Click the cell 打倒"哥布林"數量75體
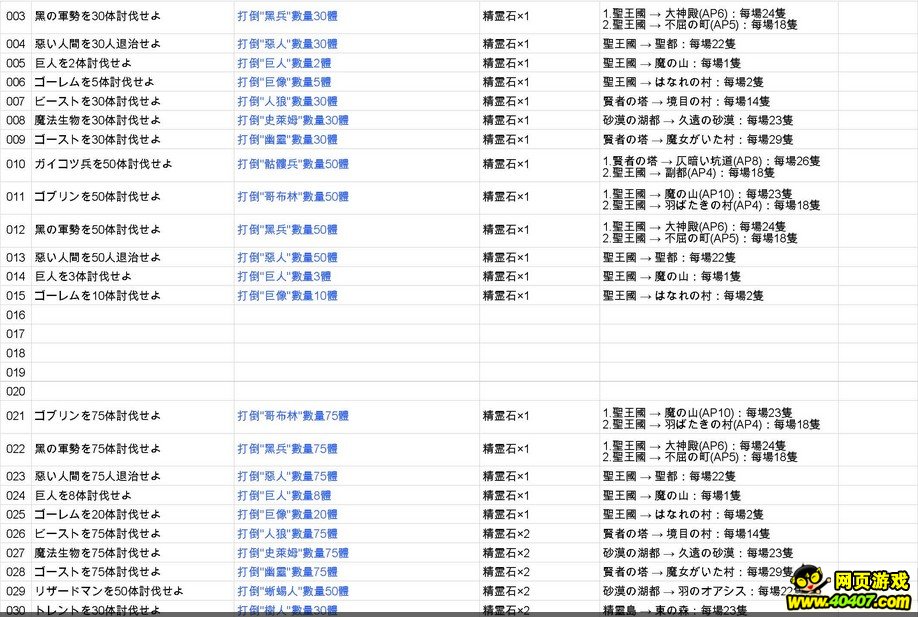The width and height of the screenshot is (918, 617). click(x=293, y=416)
